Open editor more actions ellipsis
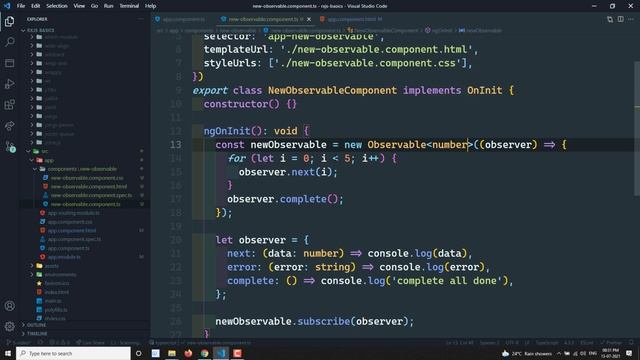Screen dimensions: 640x360 (x=631, y=19)
